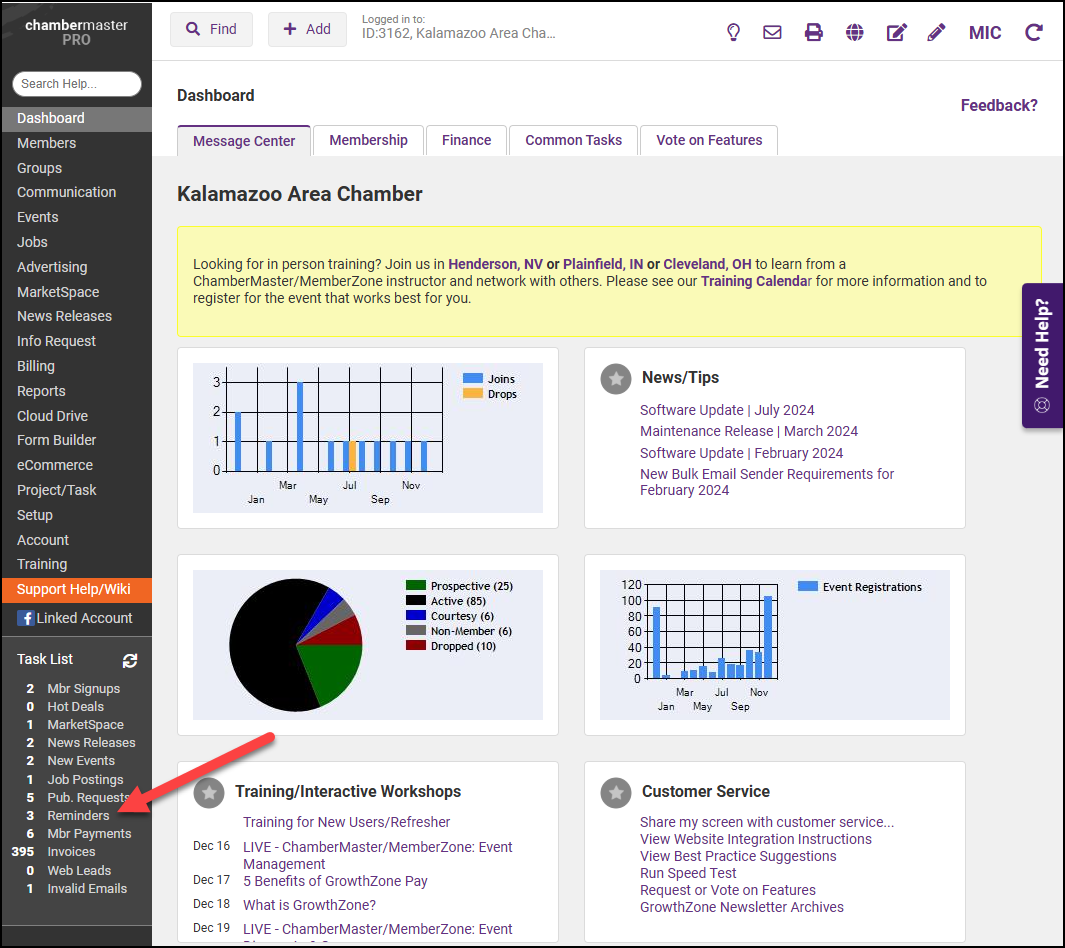
Task: Click the printer icon
Action: [x=814, y=32]
